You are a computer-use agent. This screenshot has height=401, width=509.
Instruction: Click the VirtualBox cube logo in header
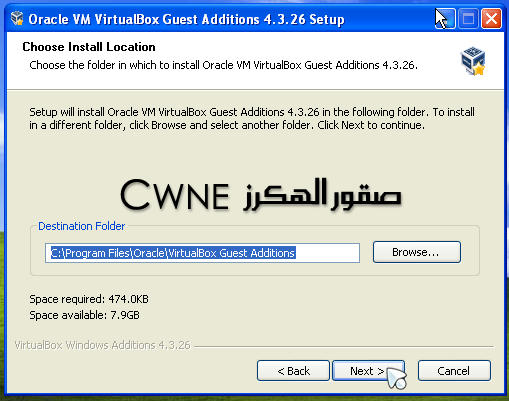[473, 61]
